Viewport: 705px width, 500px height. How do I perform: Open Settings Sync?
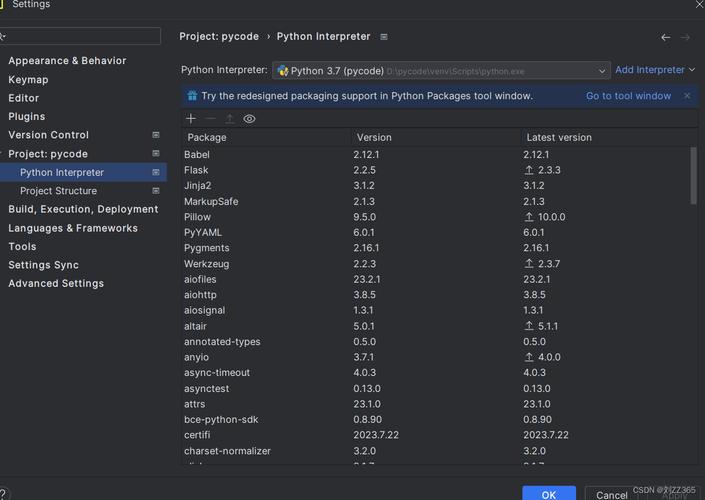(x=44, y=265)
